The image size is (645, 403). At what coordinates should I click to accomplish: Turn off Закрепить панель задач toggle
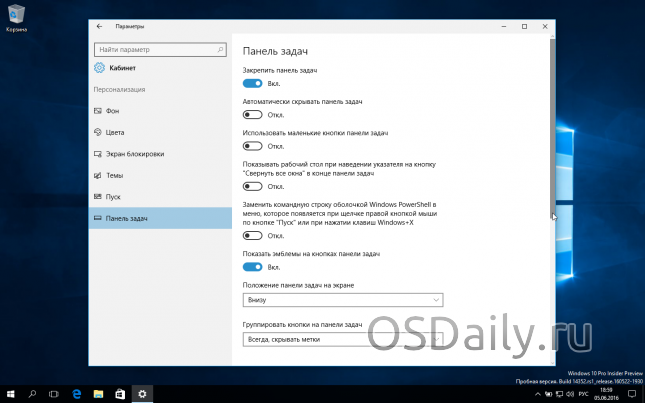[x=253, y=84]
